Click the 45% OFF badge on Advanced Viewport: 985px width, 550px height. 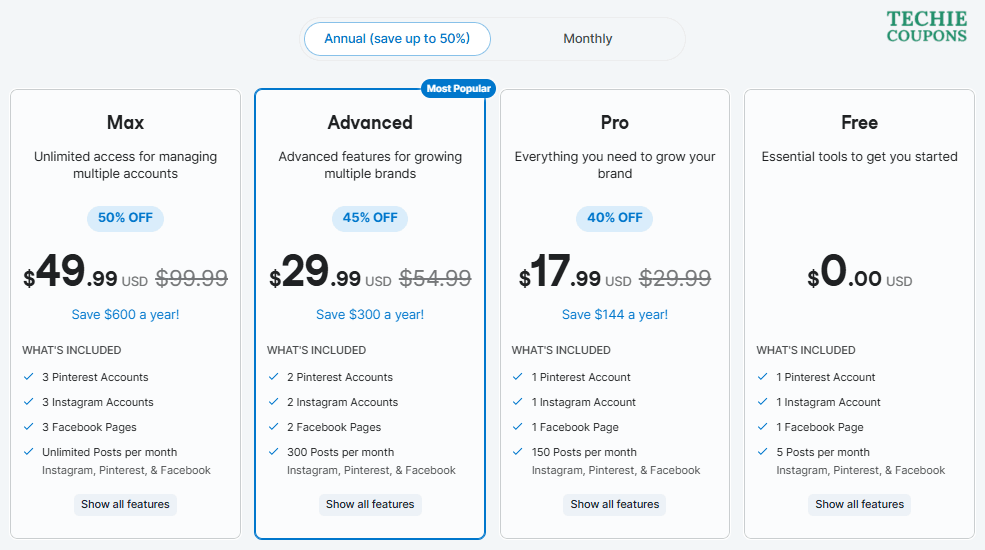[370, 218]
